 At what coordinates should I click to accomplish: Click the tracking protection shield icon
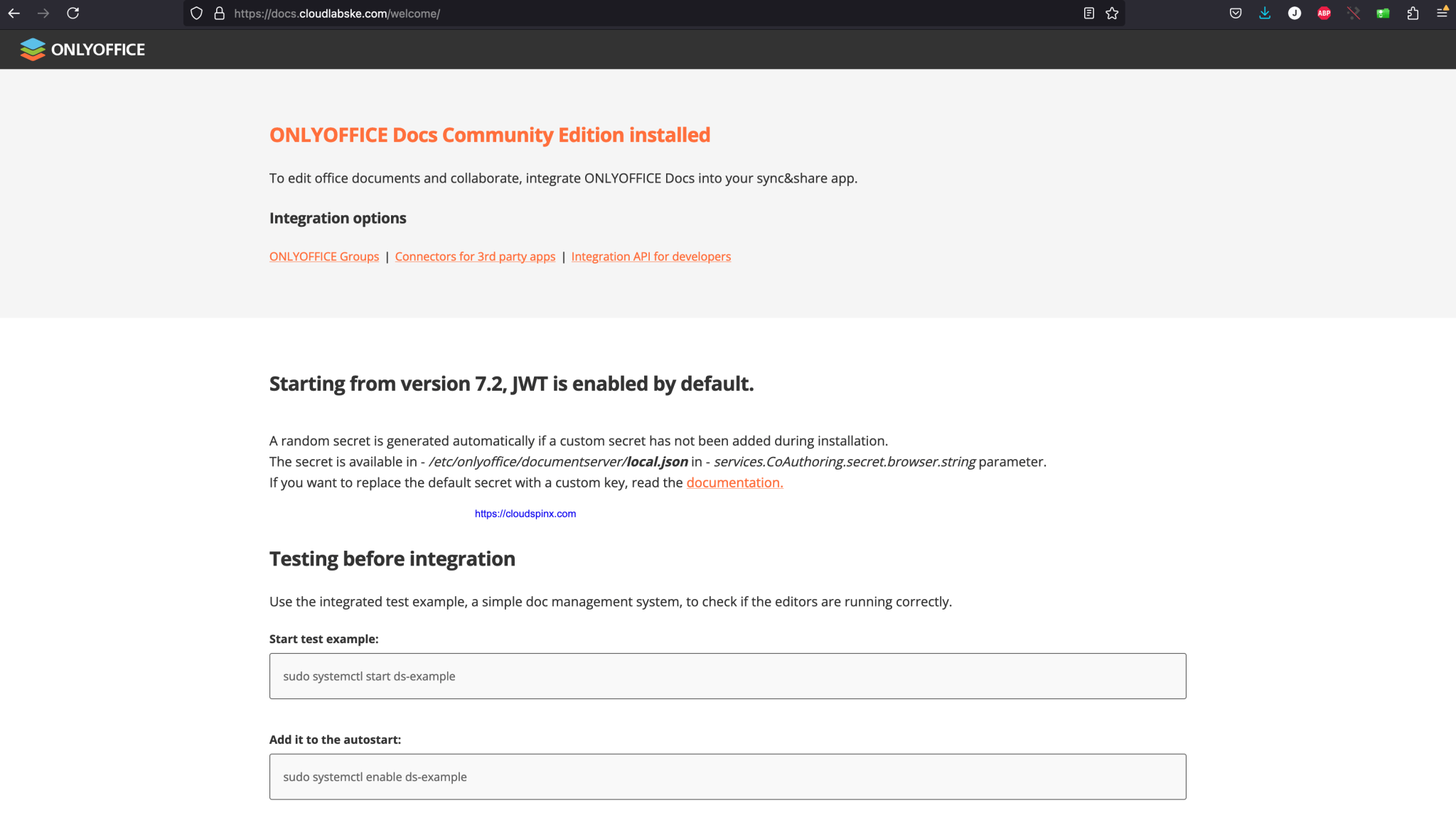[x=196, y=13]
